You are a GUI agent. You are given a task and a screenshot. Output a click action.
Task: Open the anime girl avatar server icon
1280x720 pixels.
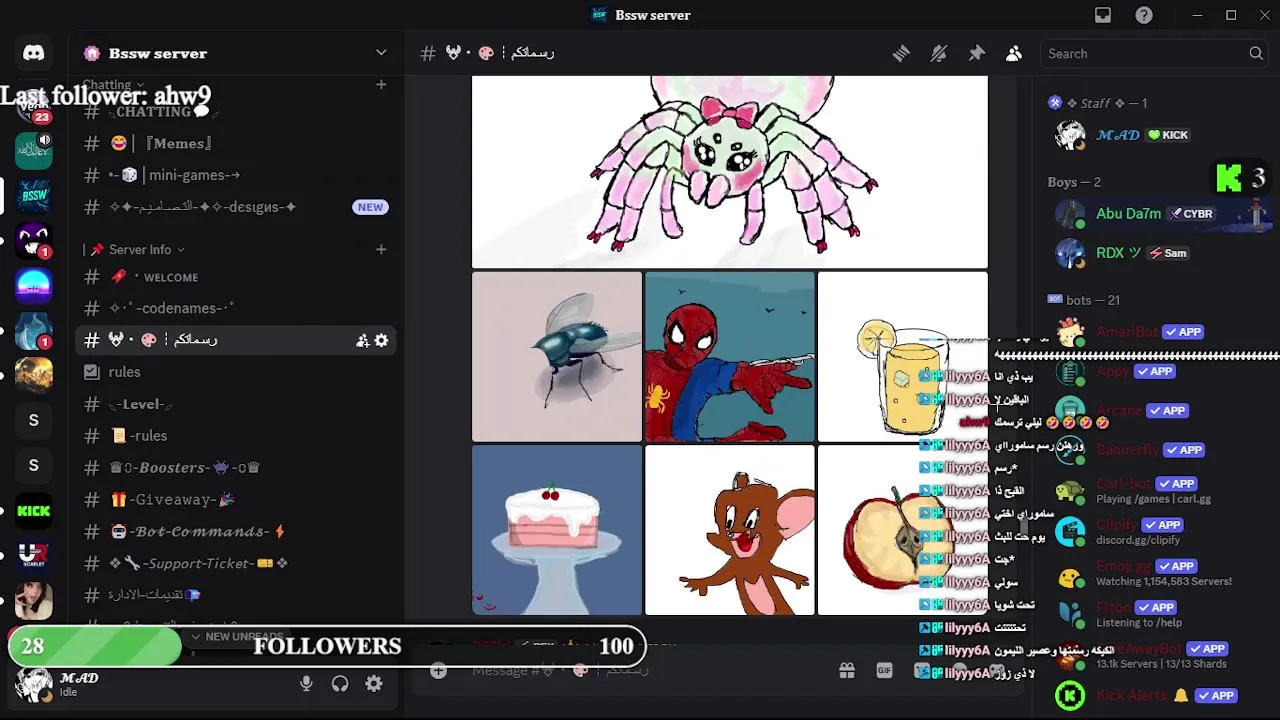[x=33, y=599]
